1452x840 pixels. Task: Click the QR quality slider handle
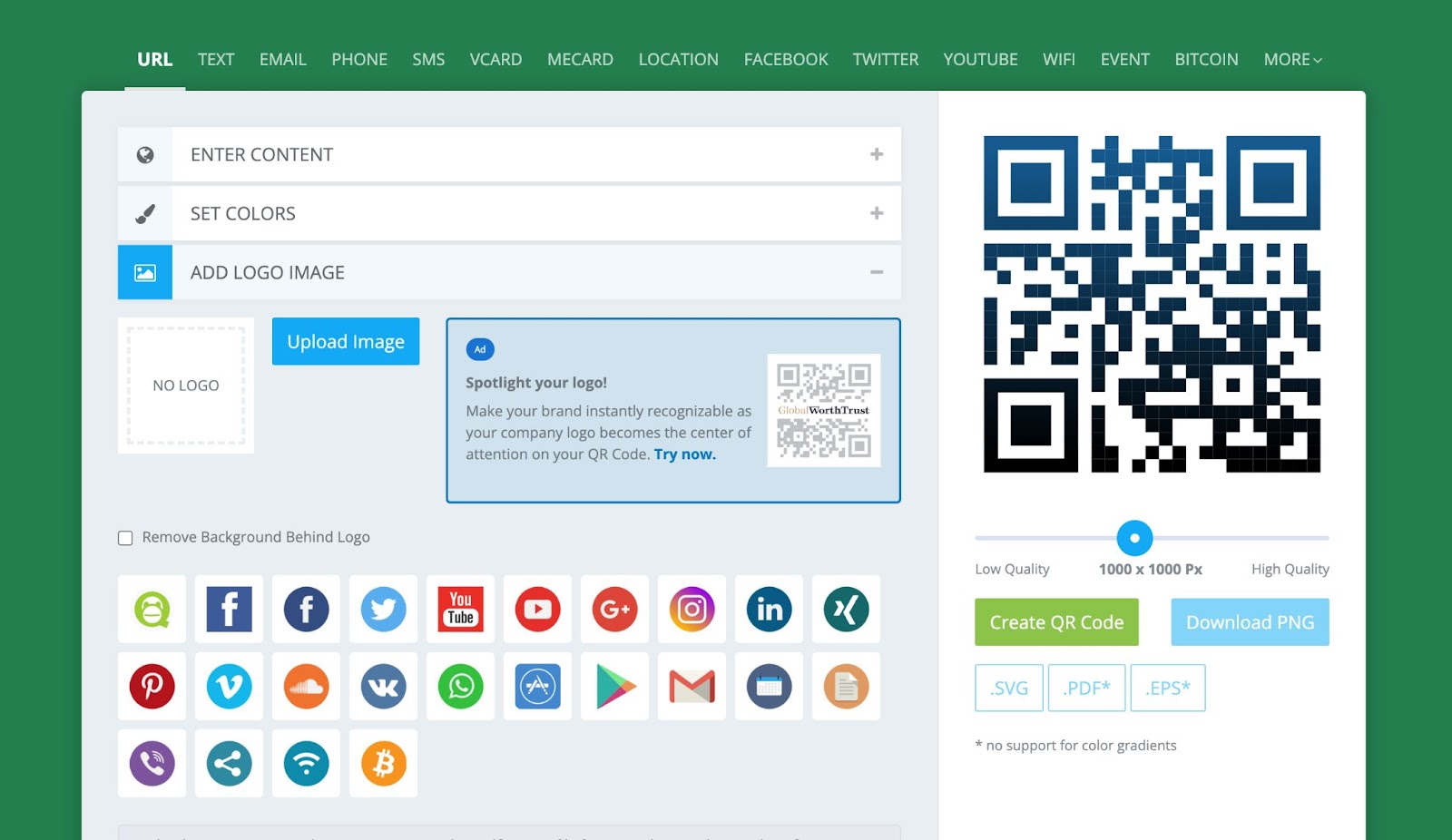pyautogui.click(x=1134, y=538)
